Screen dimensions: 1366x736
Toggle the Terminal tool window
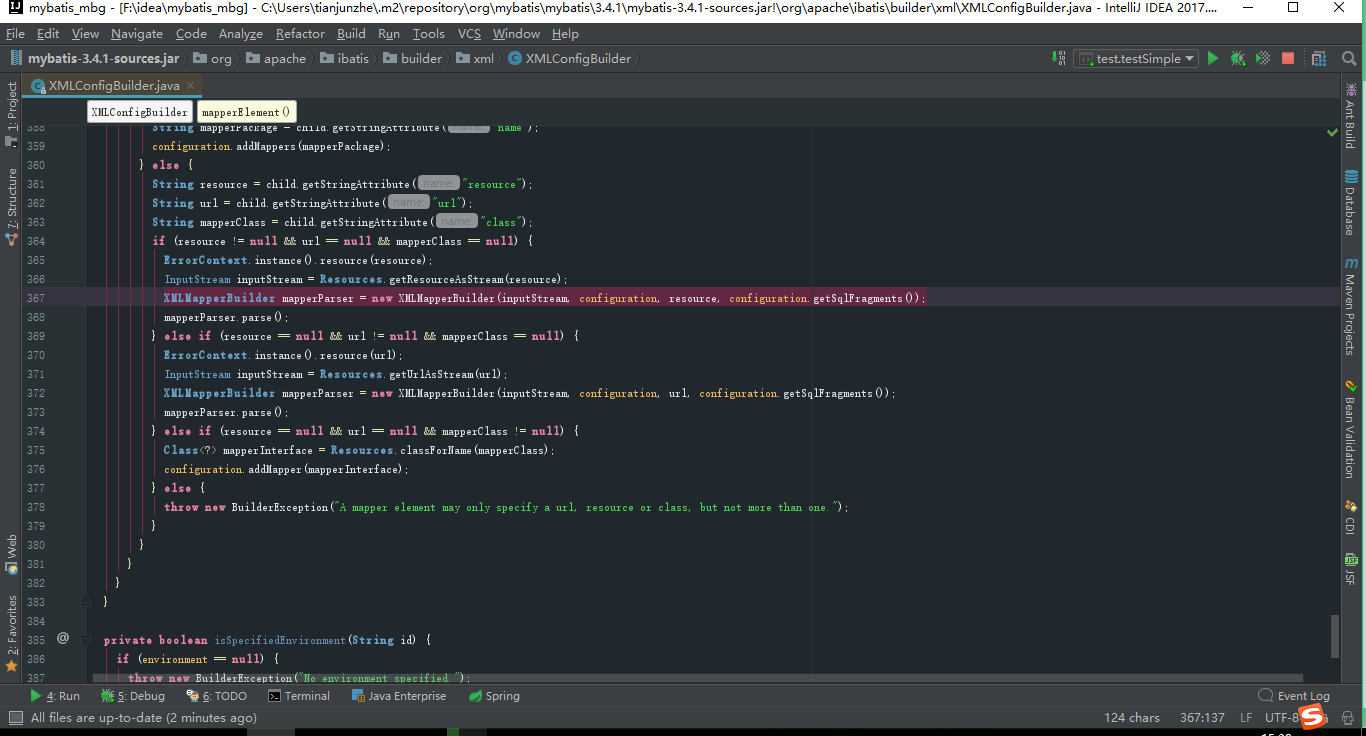point(298,695)
